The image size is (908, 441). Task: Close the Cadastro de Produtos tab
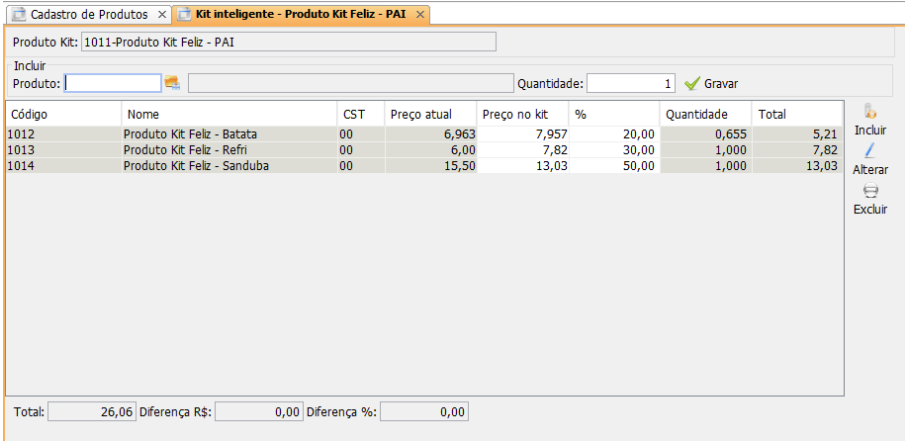pos(162,15)
